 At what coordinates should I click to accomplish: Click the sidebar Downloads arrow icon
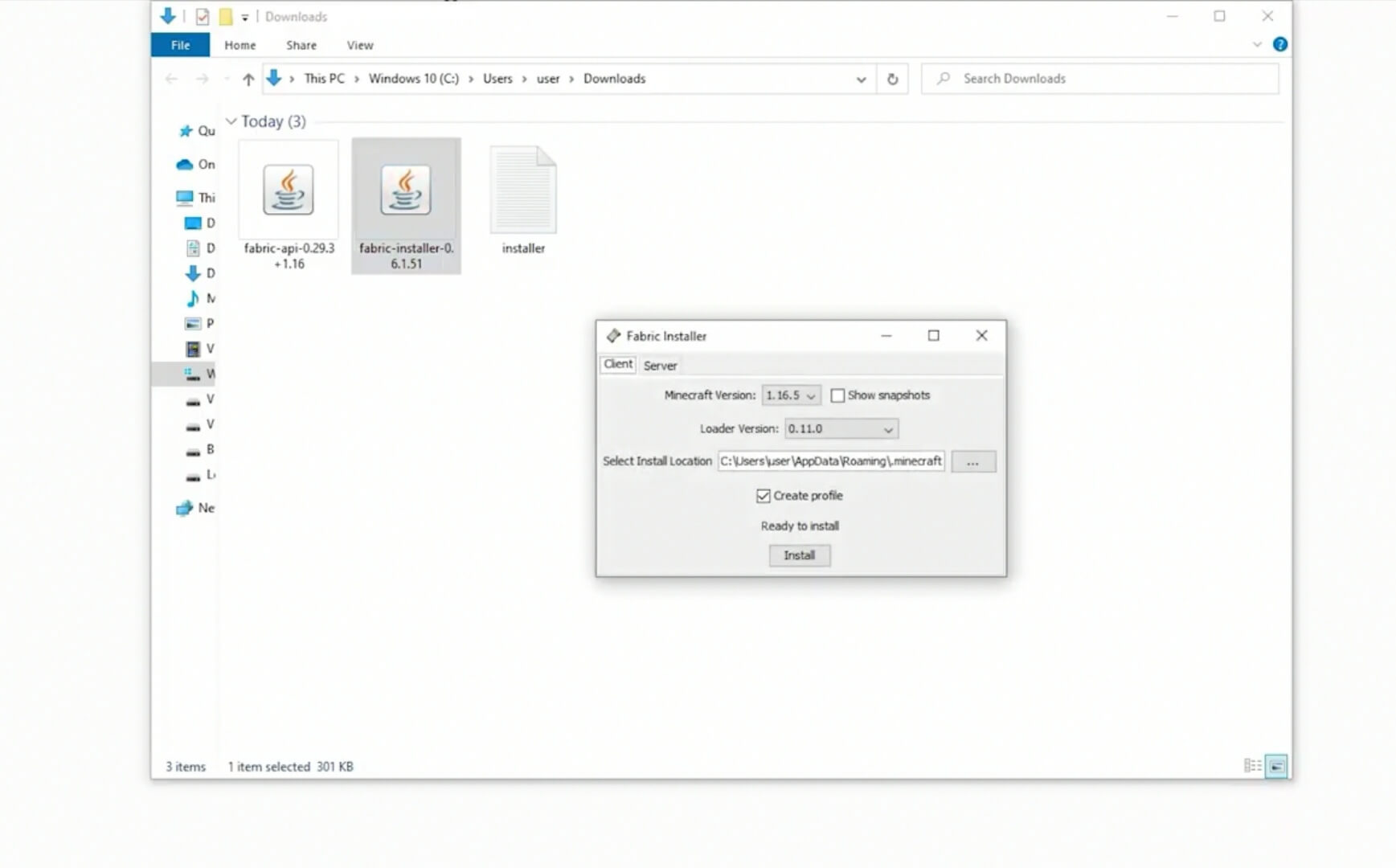(193, 273)
